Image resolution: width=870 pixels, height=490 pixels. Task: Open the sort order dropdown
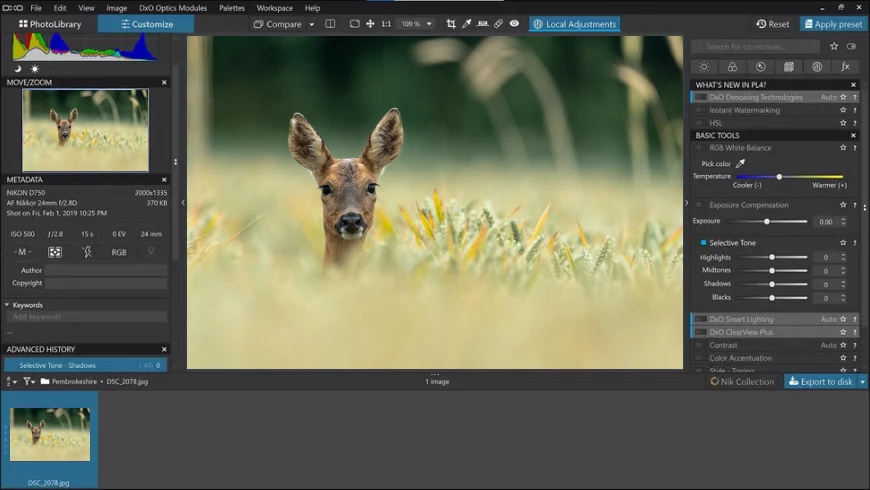(11, 381)
